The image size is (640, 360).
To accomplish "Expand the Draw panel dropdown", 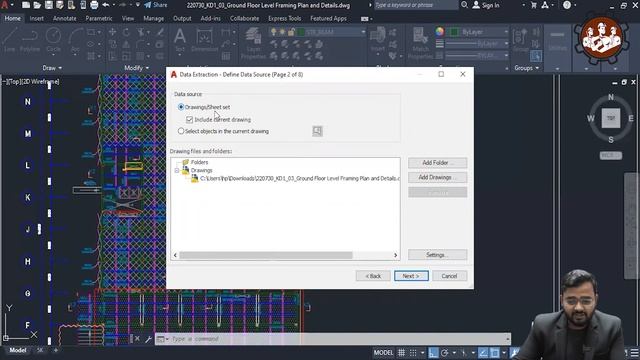I will [52, 68].
